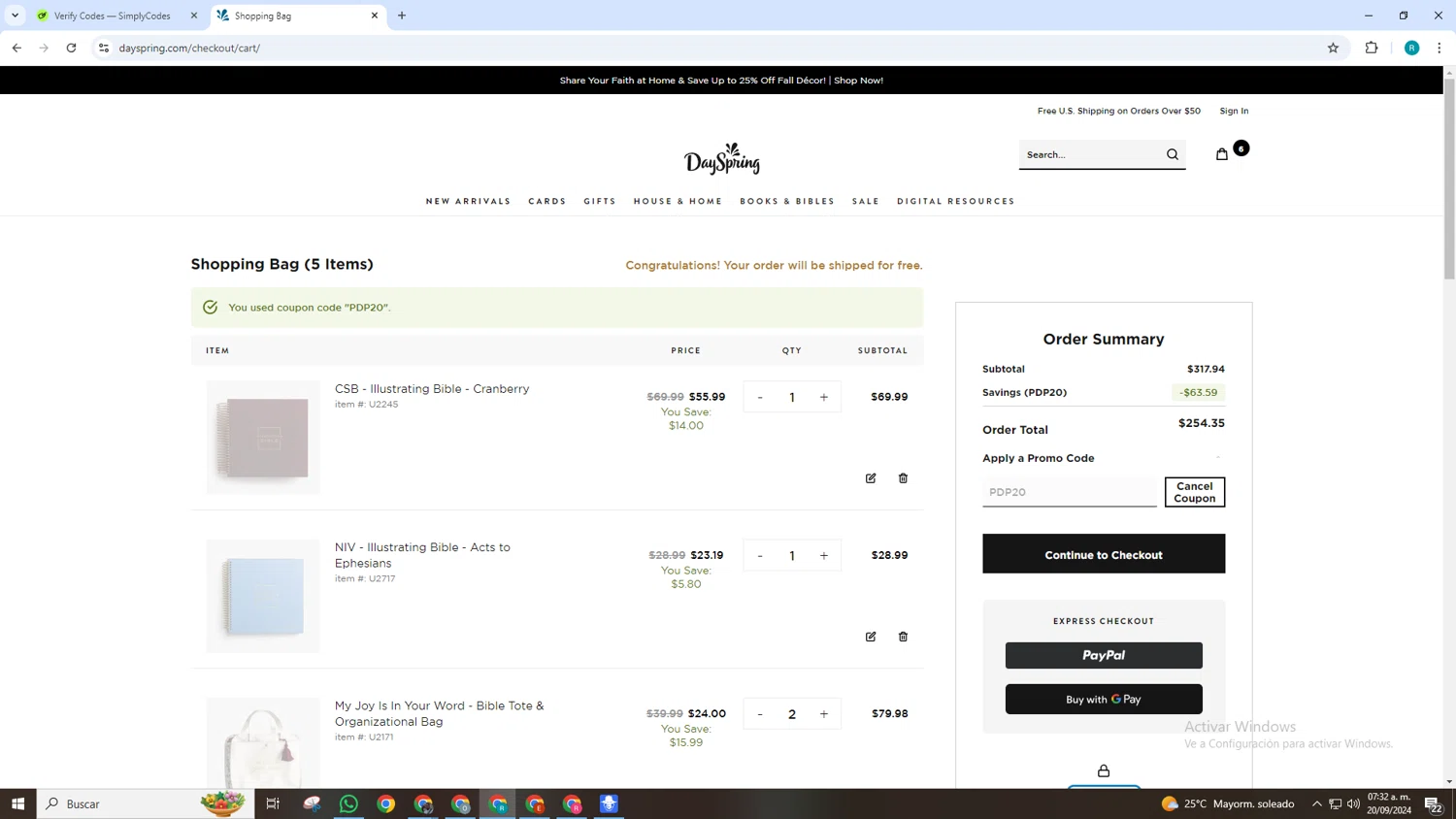
Task: Close the Verify Codes SimplyCodes tab
Action: [194, 16]
